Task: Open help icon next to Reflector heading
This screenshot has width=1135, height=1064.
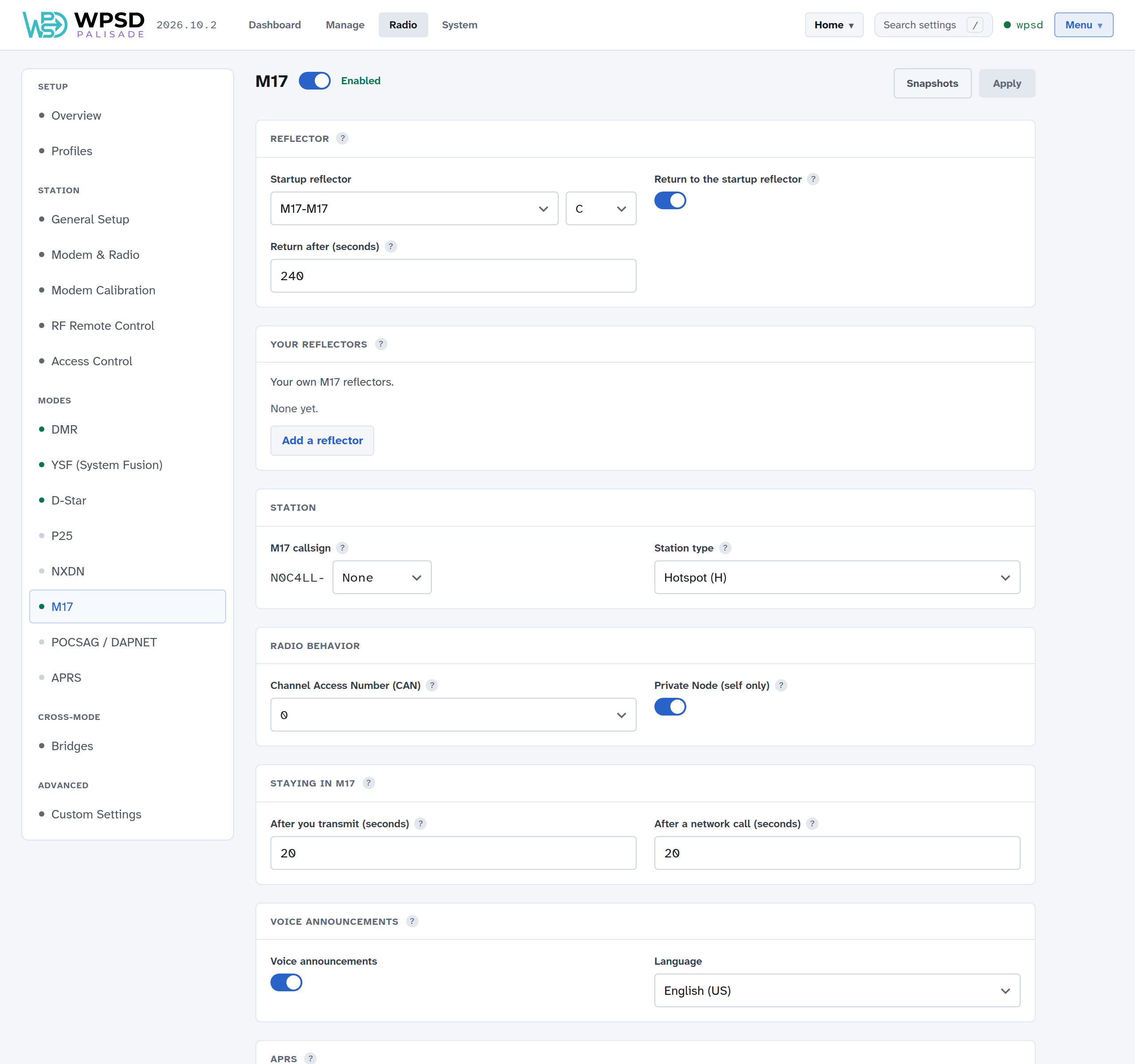Action: pos(342,139)
